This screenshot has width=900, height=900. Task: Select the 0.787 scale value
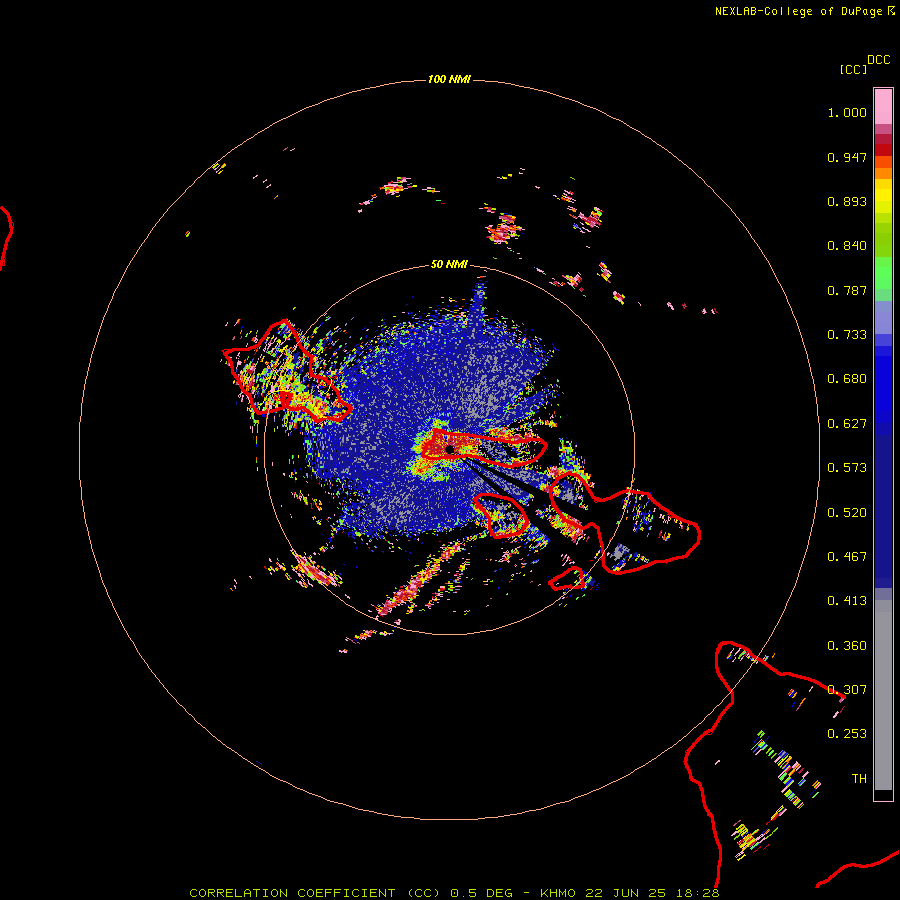click(847, 290)
